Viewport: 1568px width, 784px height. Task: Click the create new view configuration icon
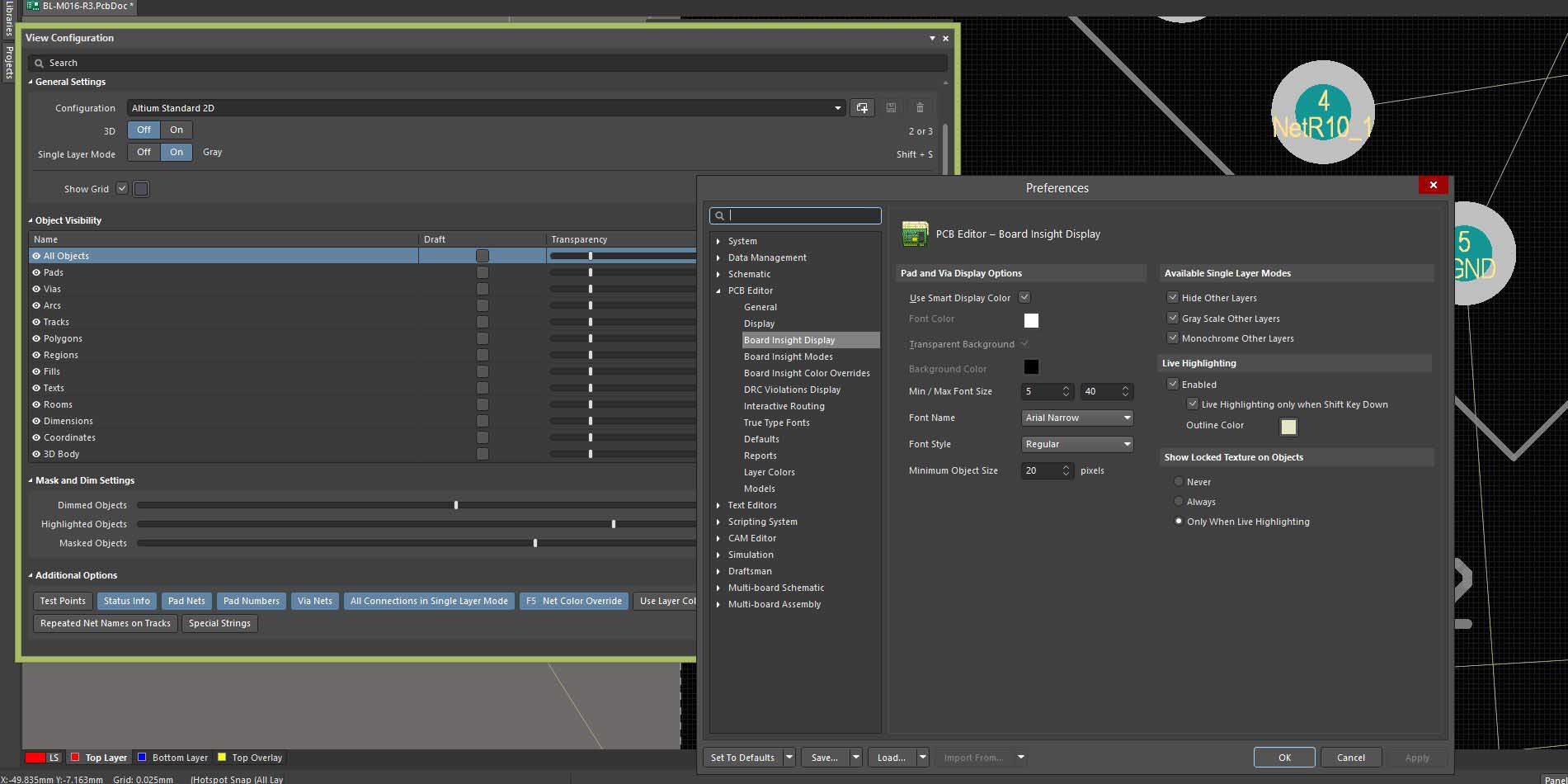[x=862, y=108]
